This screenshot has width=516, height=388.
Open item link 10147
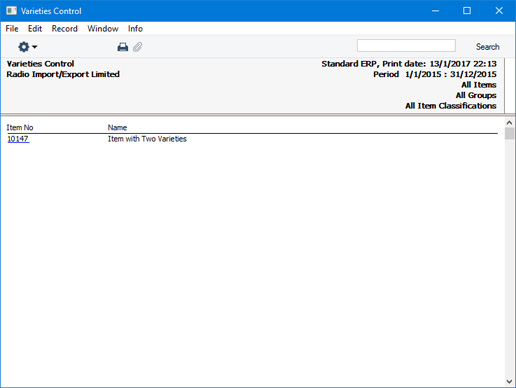[18, 139]
